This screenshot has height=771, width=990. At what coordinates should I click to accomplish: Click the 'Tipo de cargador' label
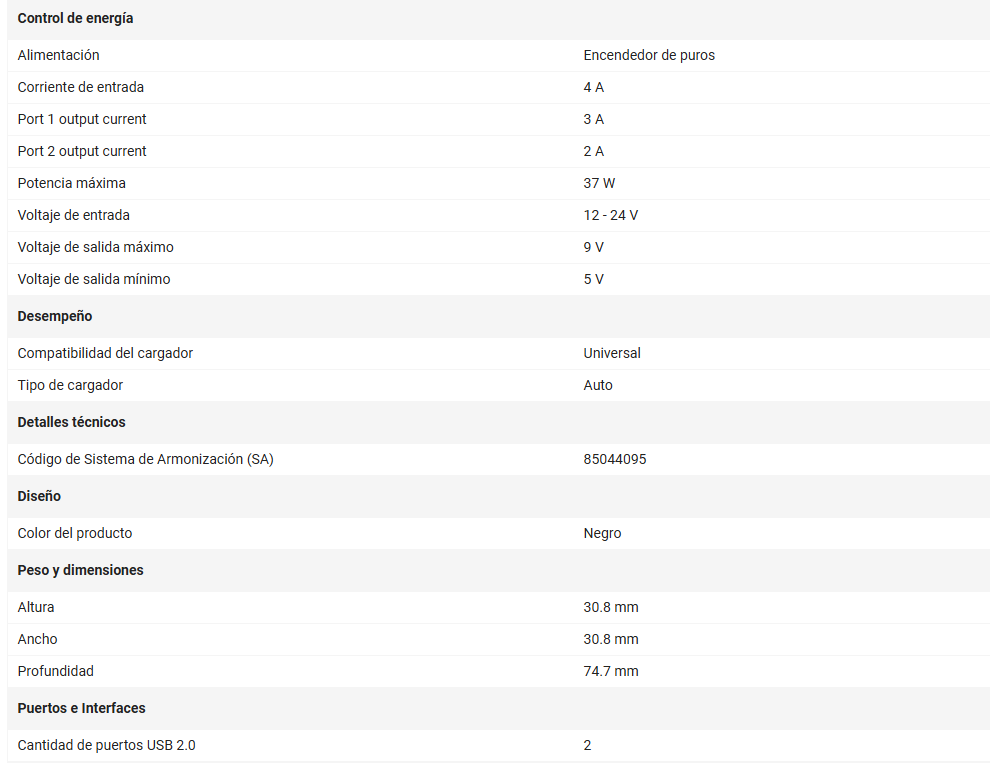(x=70, y=385)
